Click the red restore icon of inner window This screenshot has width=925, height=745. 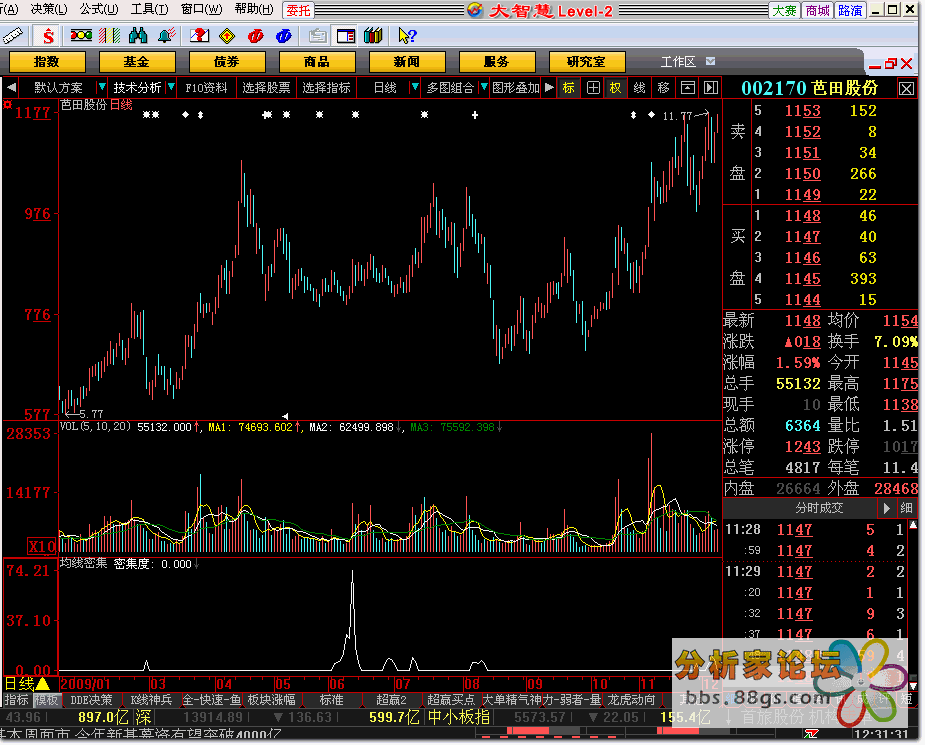tap(891, 63)
